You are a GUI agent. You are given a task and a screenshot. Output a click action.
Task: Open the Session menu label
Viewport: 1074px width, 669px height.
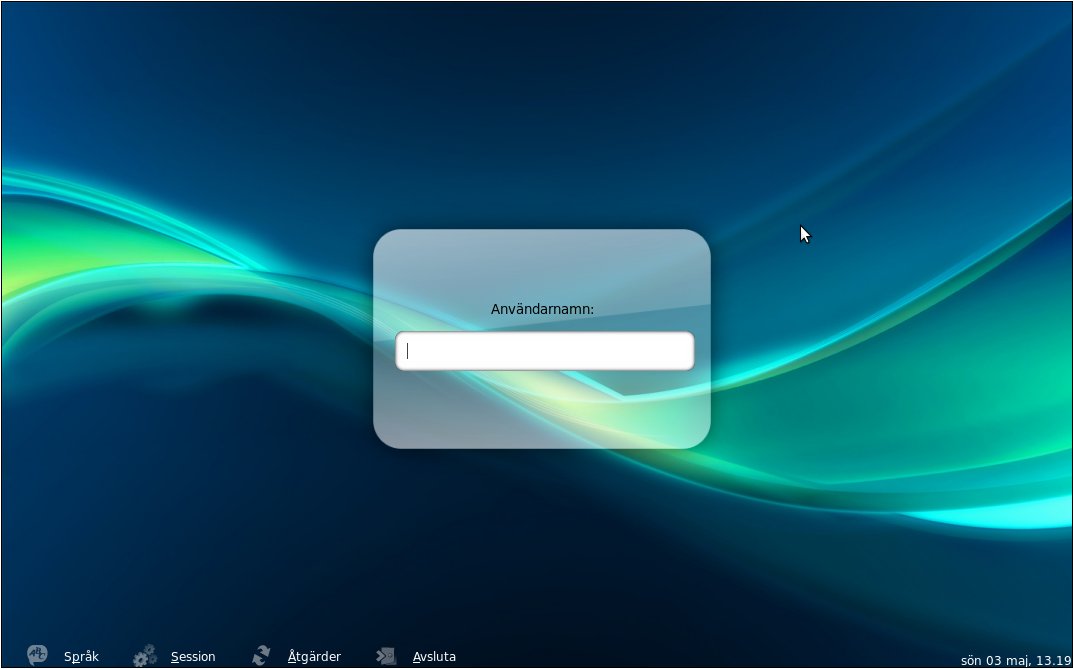[x=193, y=657]
